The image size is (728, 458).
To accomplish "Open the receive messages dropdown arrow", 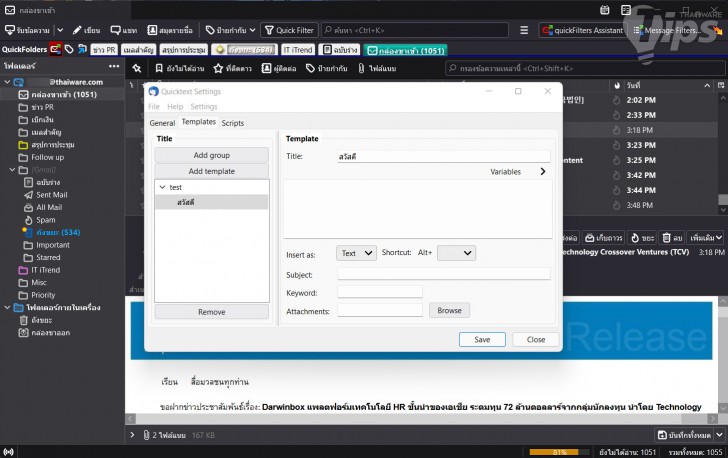I will pos(60,30).
